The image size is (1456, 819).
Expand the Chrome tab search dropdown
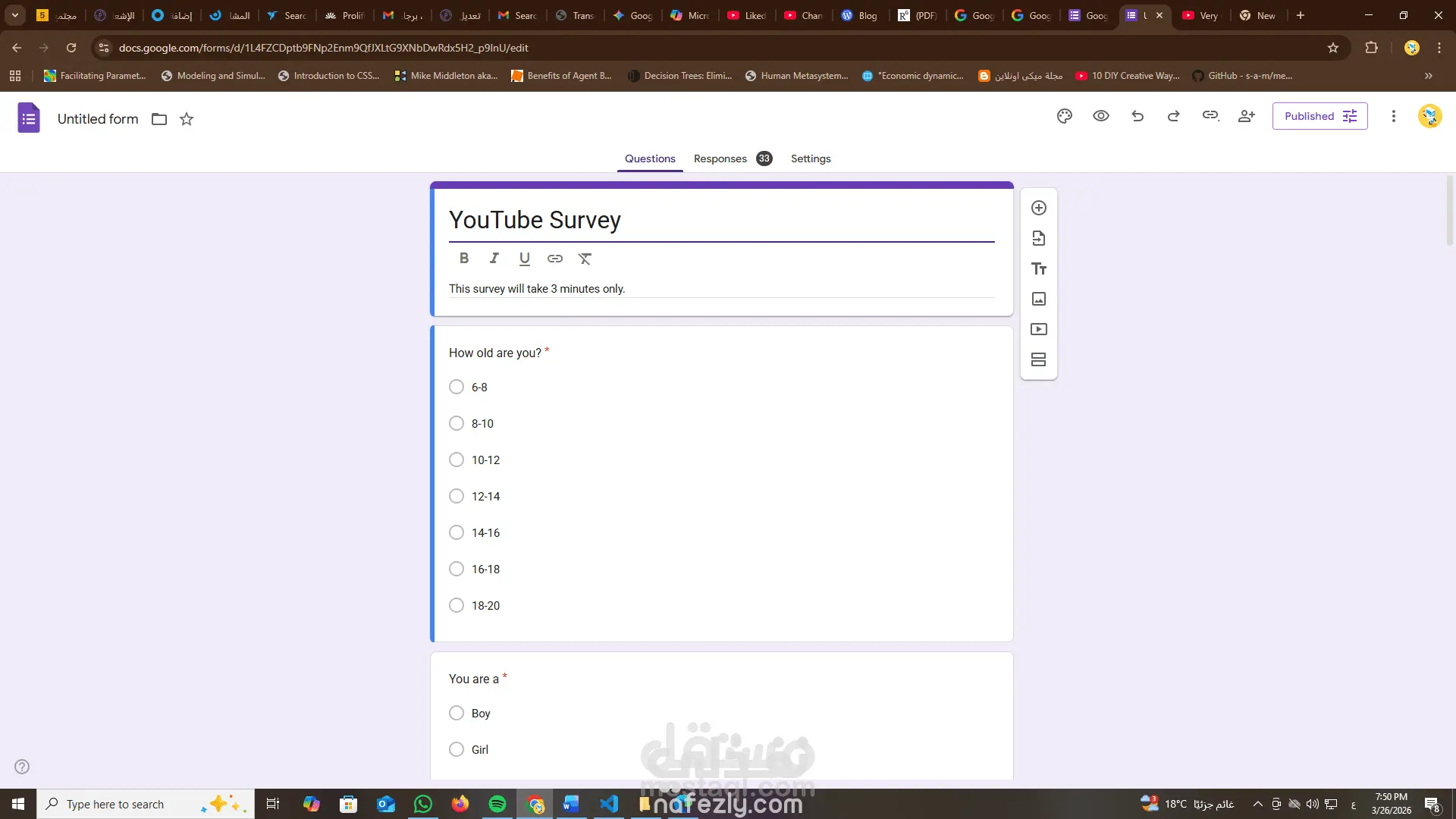15,15
